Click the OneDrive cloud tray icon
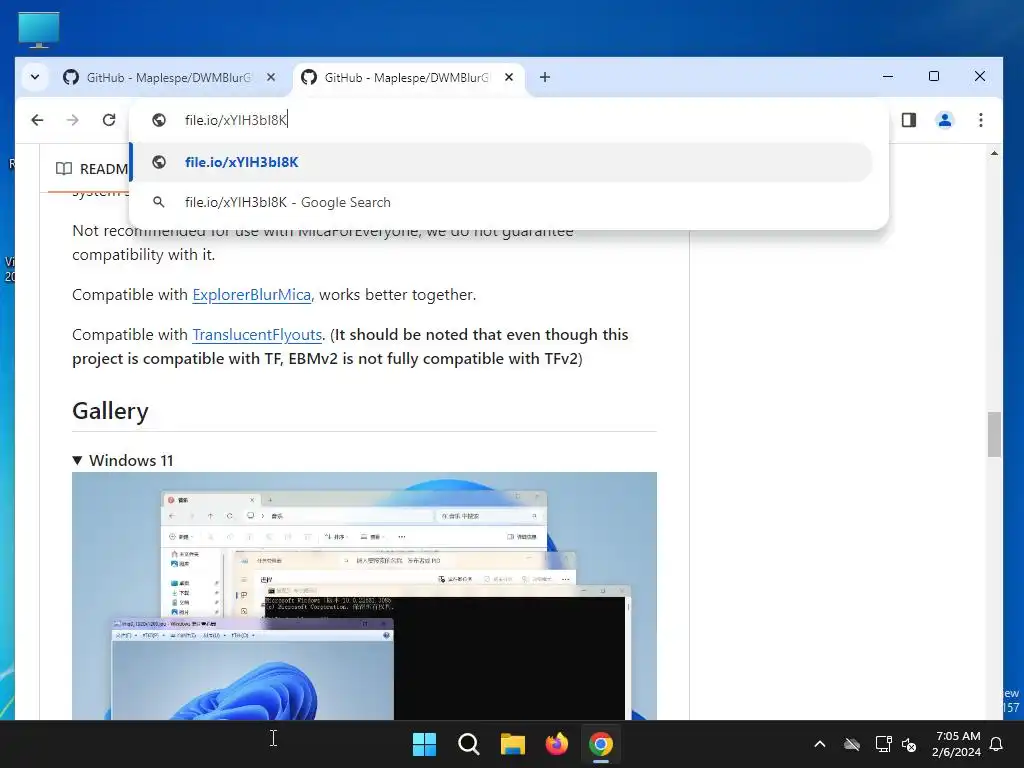Viewport: 1024px width, 768px height. pos(852,744)
